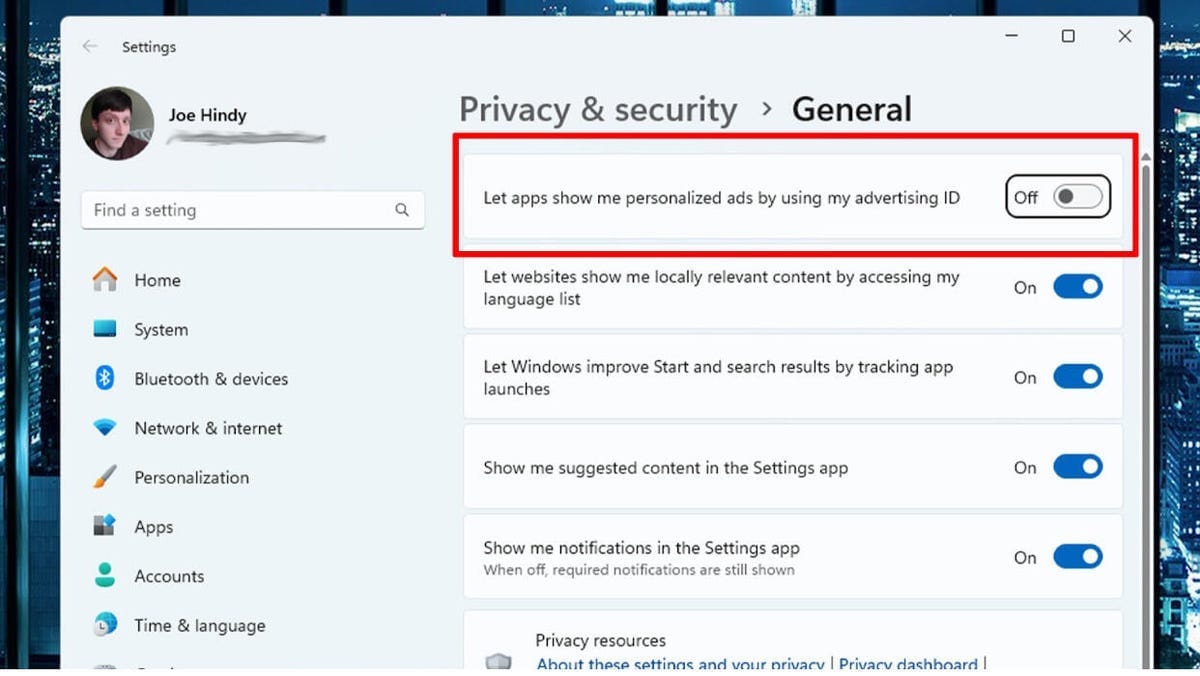Turn on the personalized ads advertising ID toggle
Viewport: 1200px width, 676px height.
[1078, 197]
